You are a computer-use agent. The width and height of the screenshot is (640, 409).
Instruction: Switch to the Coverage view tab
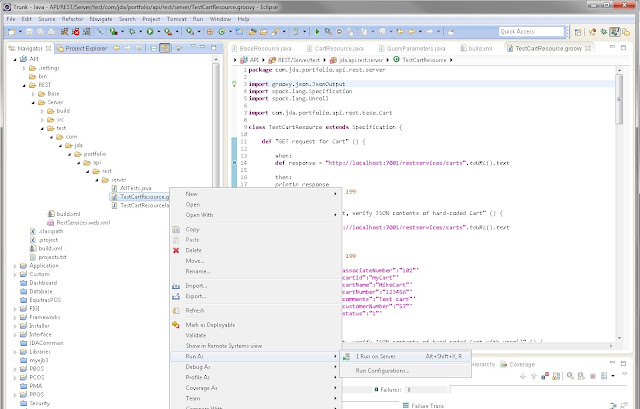coord(518,364)
